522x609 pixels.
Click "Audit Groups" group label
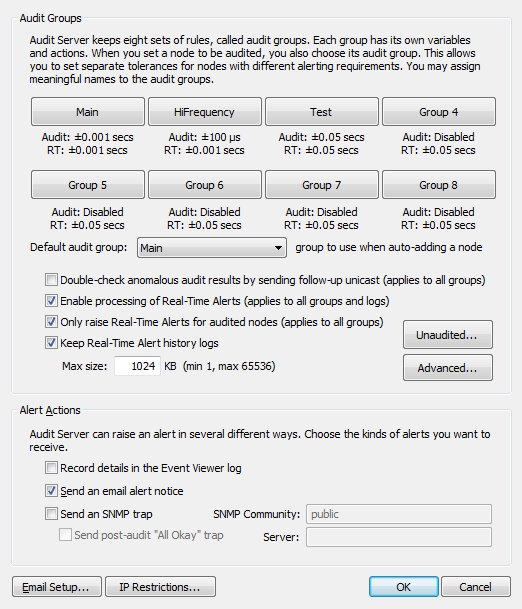pos(50,18)
